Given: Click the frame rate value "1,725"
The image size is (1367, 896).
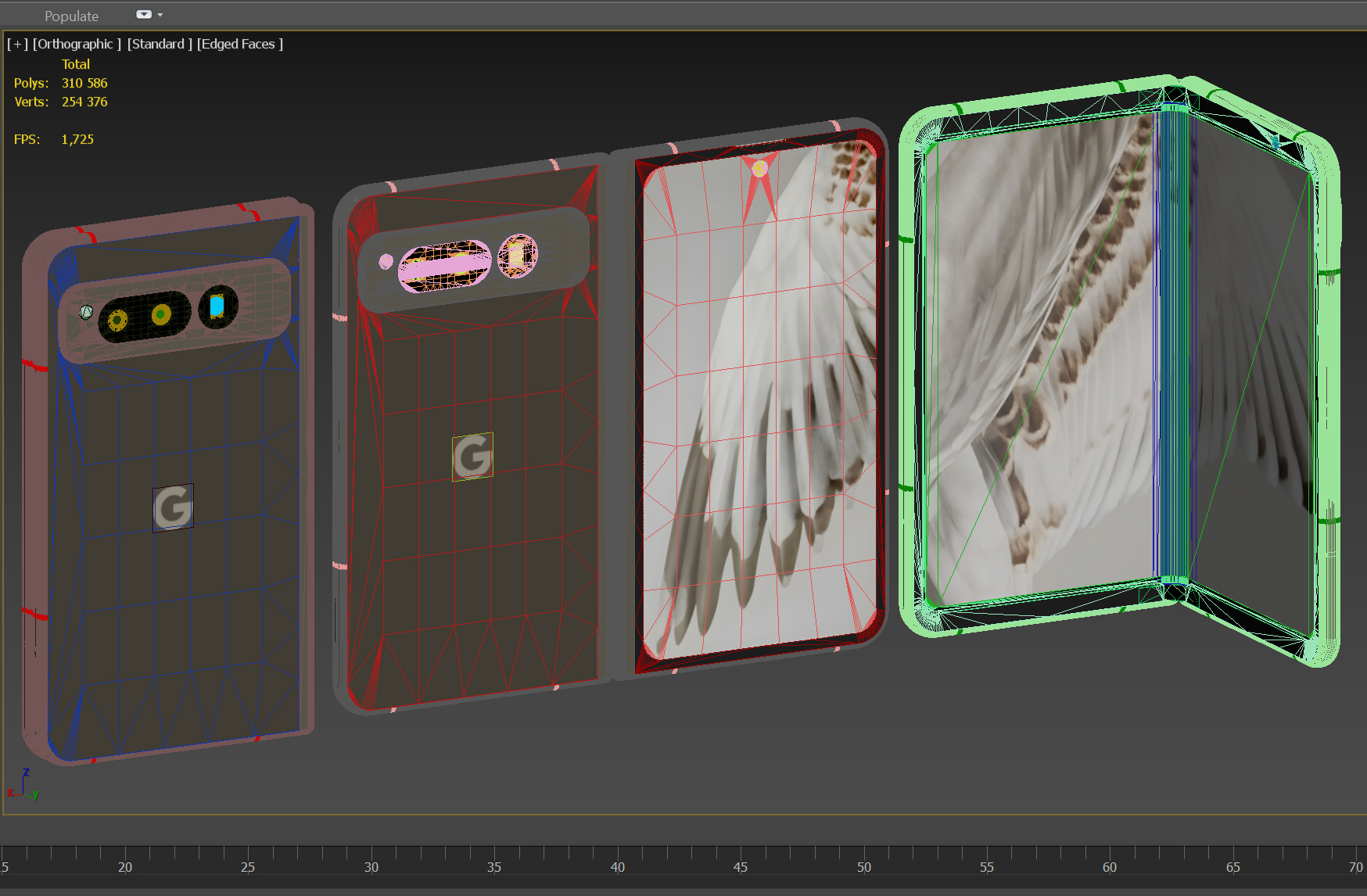Looking at the screenshot, I should coord(77,139).
